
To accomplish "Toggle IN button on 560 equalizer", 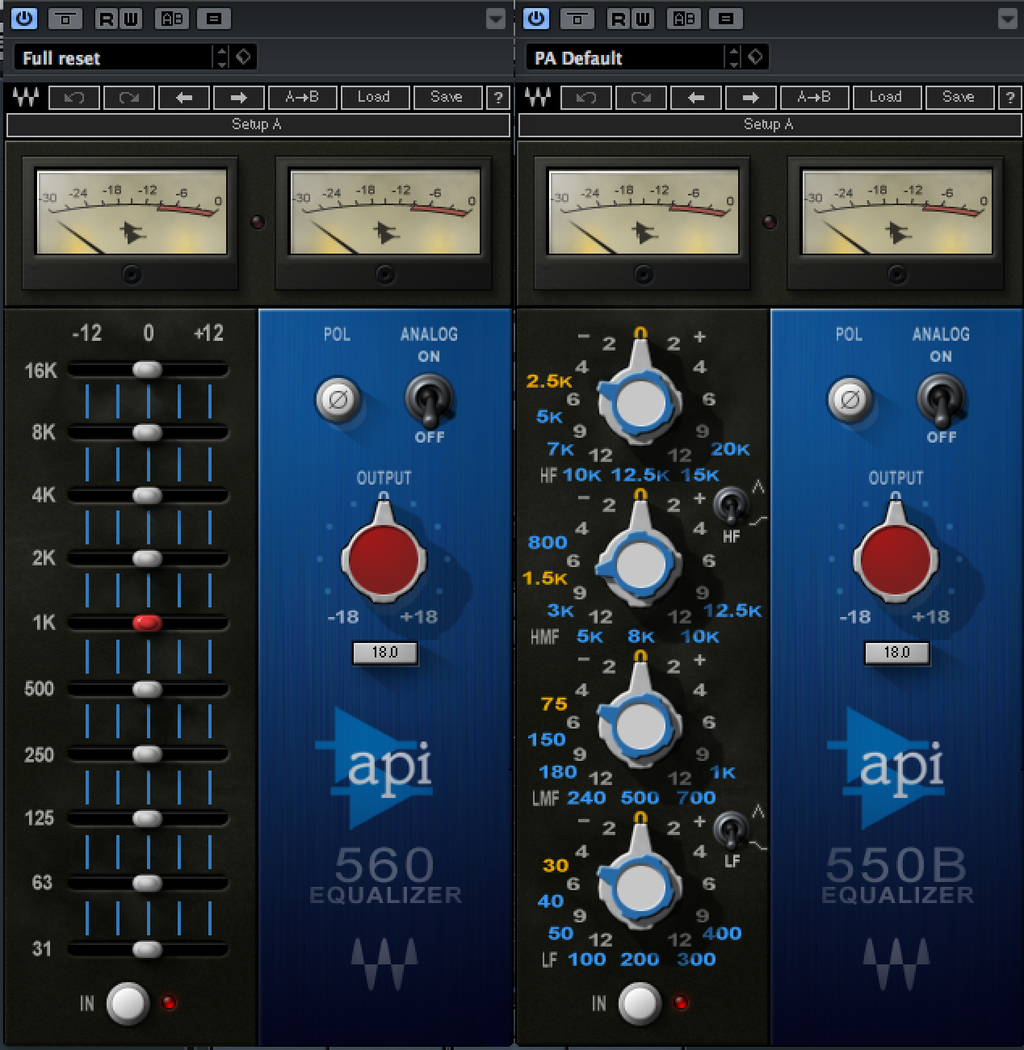I will tap(128, 1002).
